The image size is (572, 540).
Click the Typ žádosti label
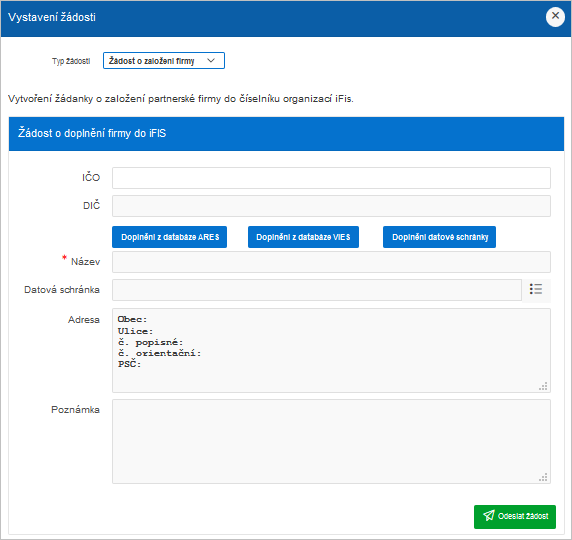coord(71,61)
